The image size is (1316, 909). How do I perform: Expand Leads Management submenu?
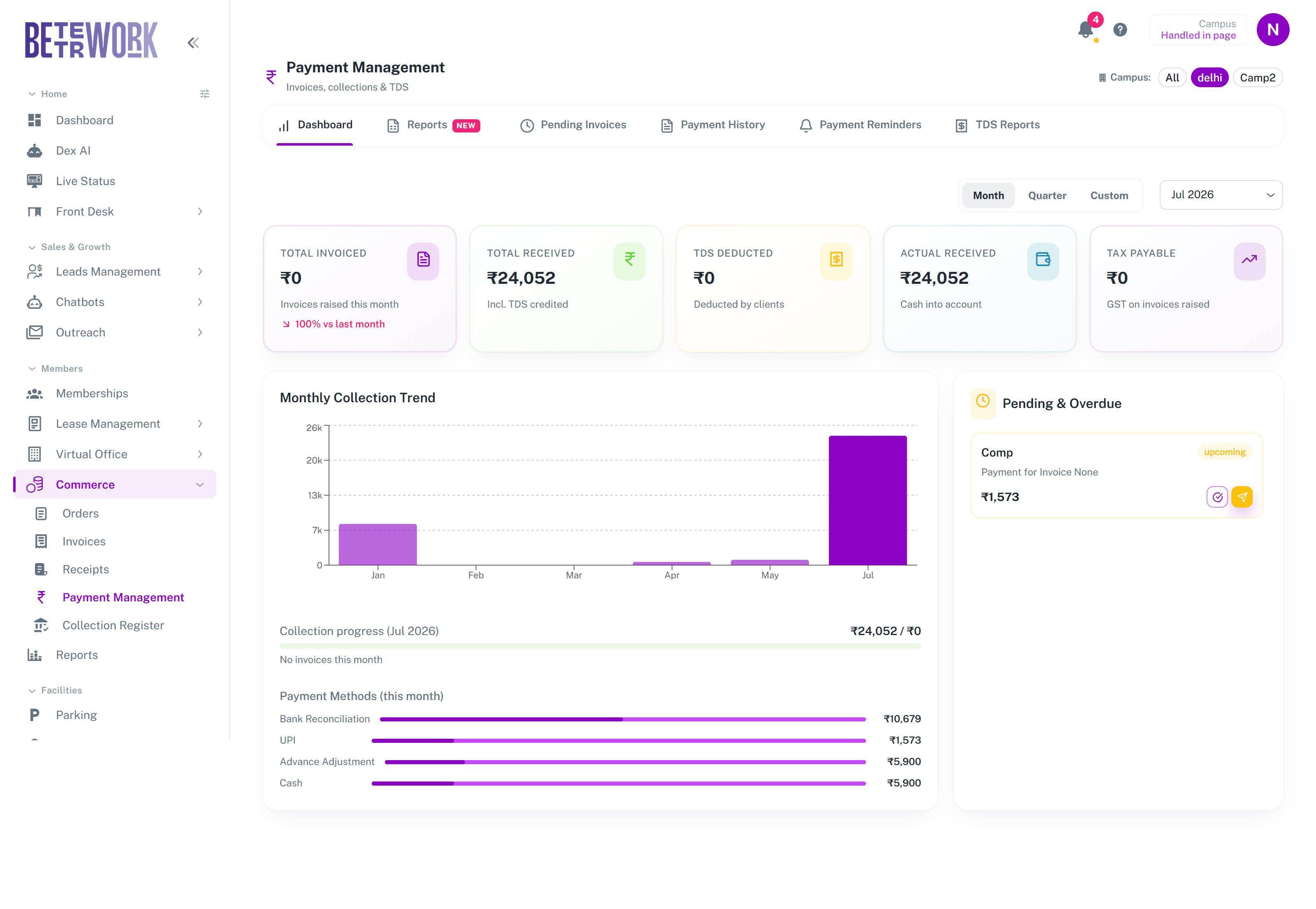(200, 272)
